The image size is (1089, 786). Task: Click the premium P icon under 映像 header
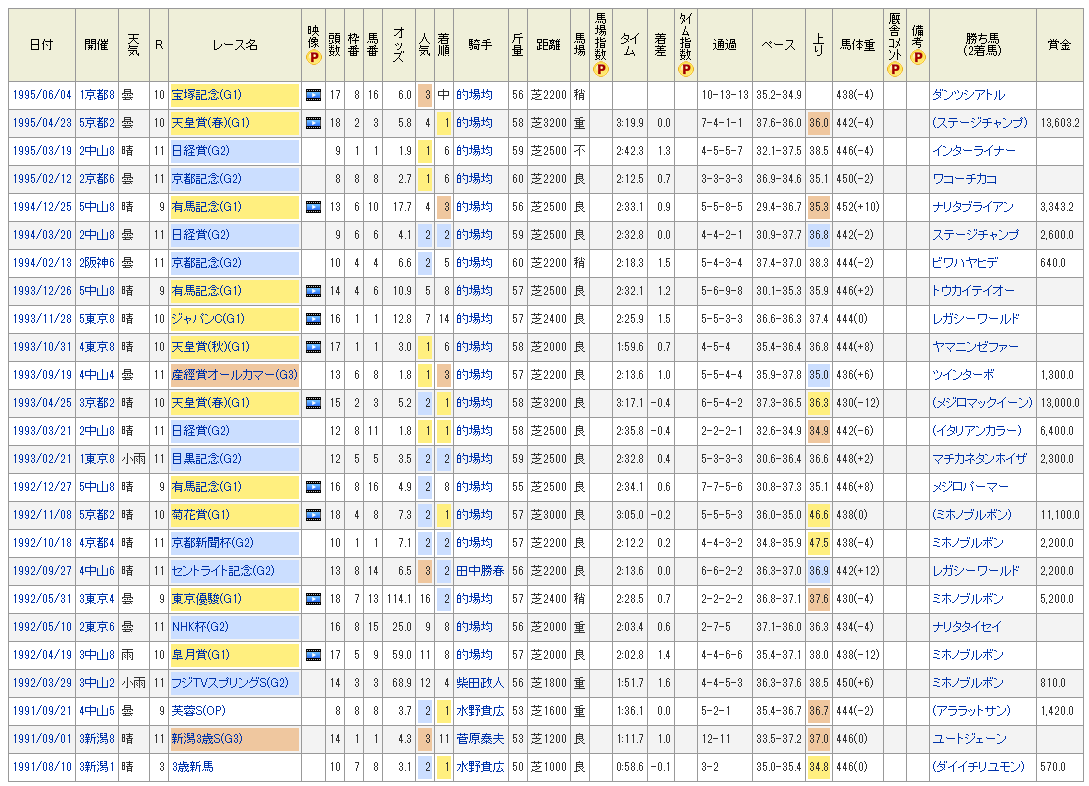point(313,58)
